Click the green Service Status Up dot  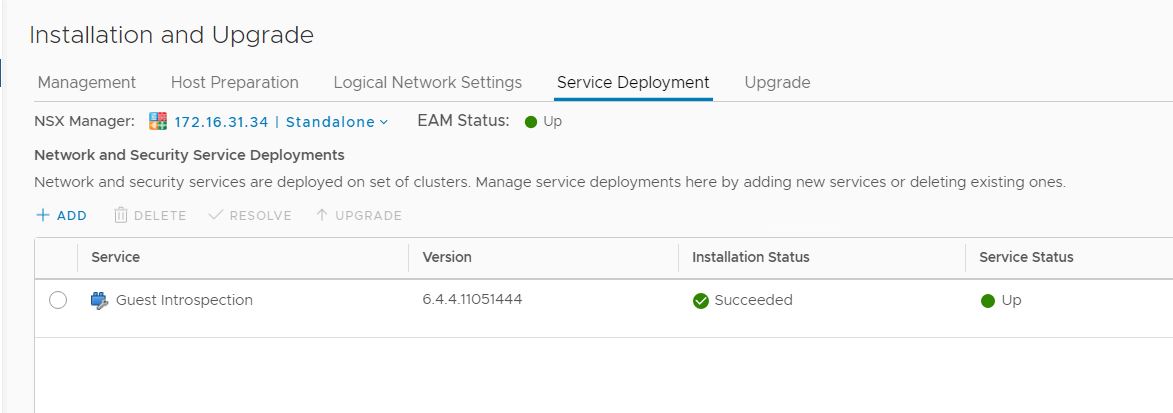pyautogui.click(x=988, y=301)
